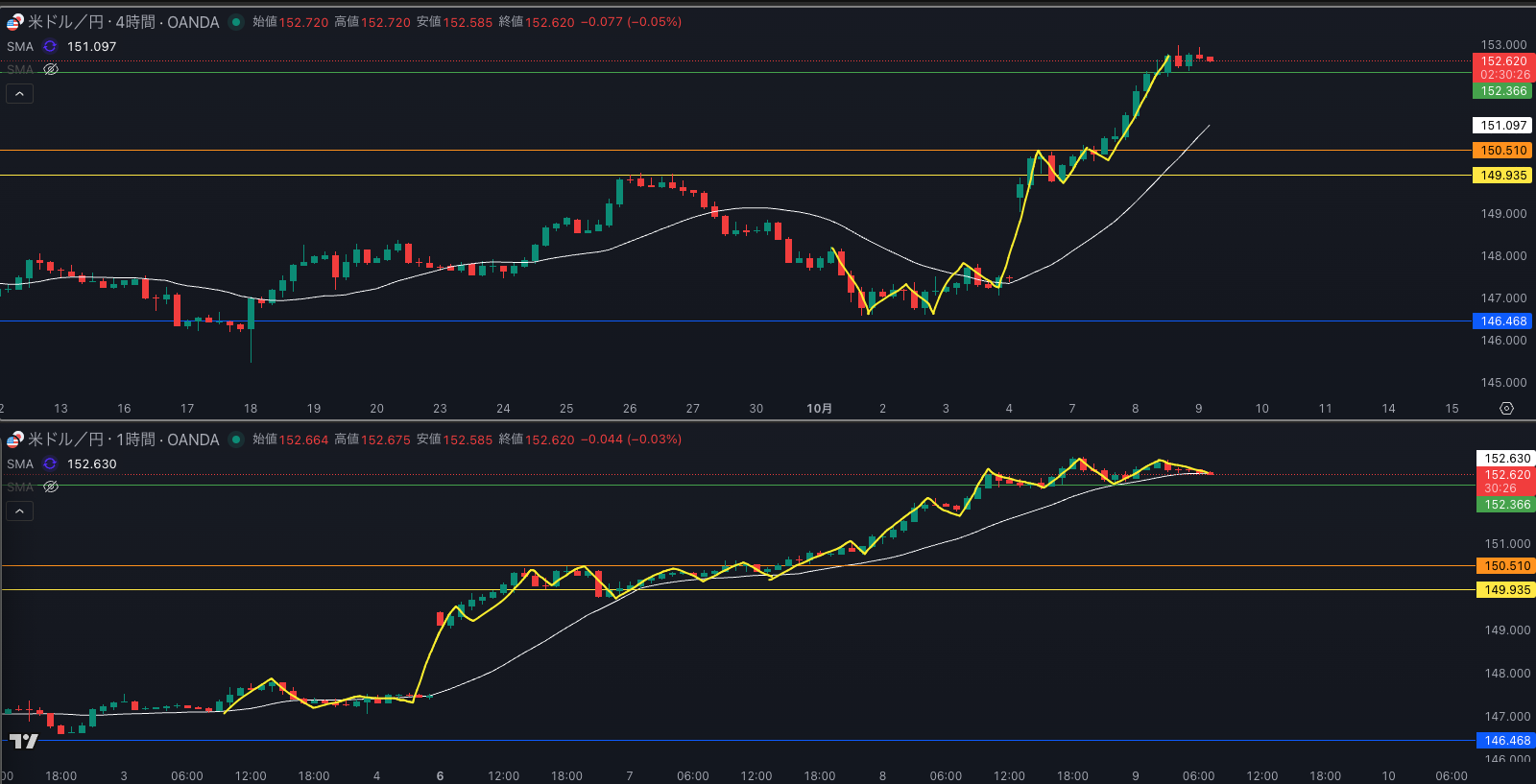The width and height of the screenshot is (1536, 784).
Task: Select SMA 151.097 legend on 4-hour chart
Action: click(x=91, y=46)
